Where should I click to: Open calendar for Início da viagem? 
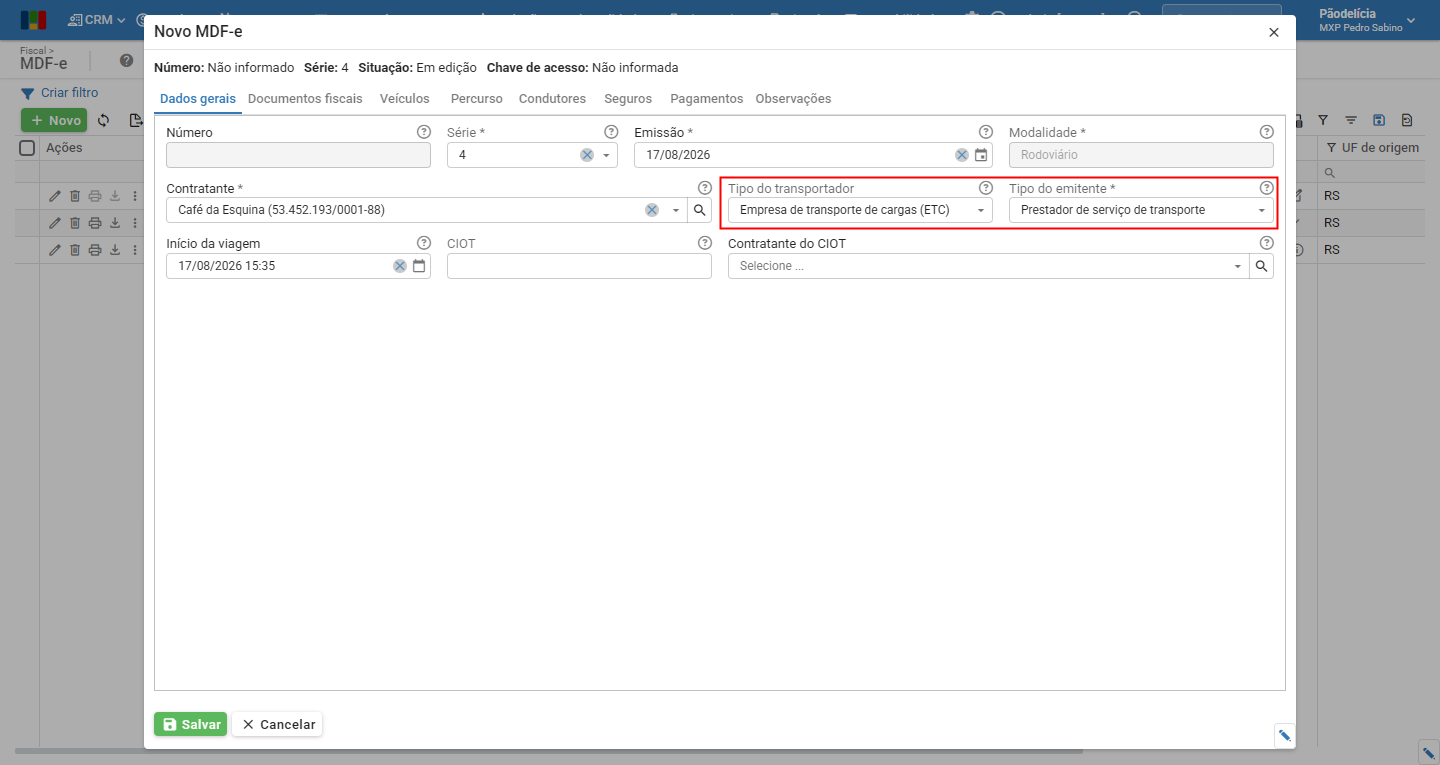coord(419,266)
